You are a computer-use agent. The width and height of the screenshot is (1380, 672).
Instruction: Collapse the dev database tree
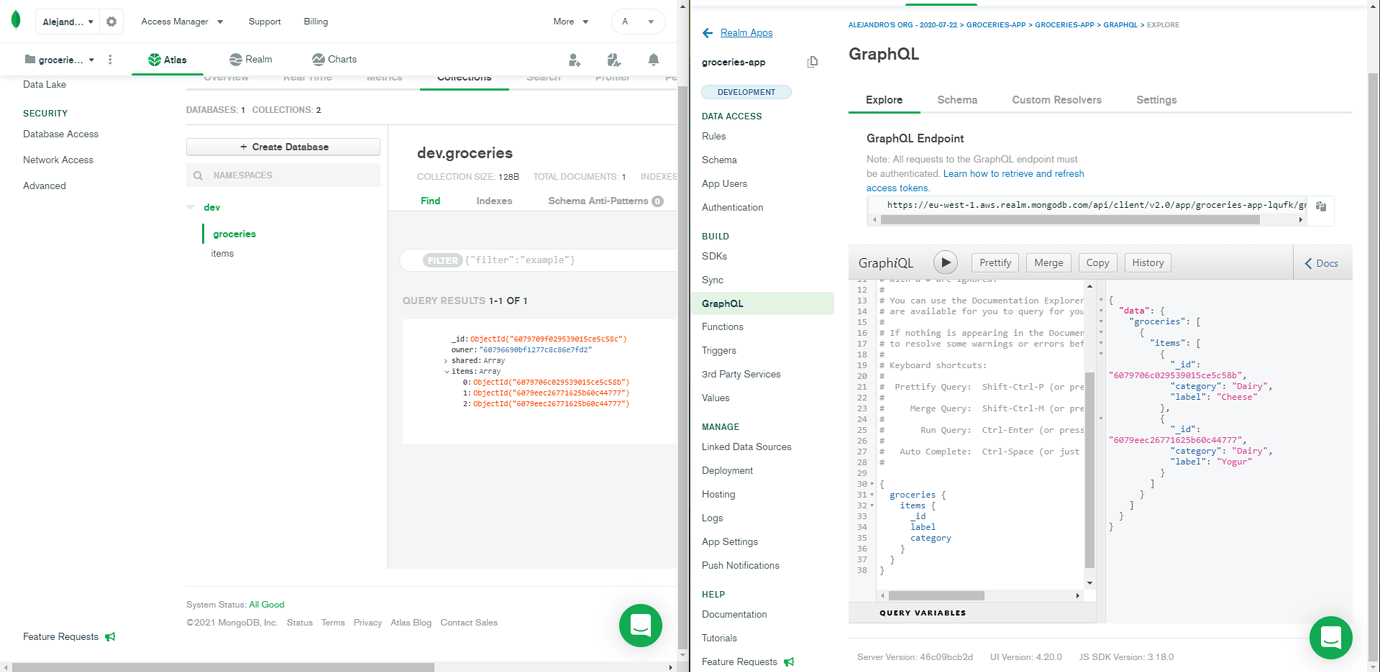tap(191, 208)
